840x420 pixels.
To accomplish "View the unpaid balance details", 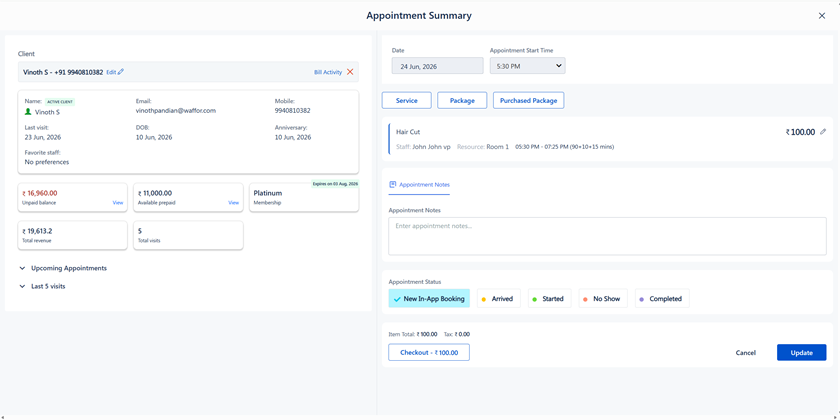I will pyautogui.click(x=118, y=203).
